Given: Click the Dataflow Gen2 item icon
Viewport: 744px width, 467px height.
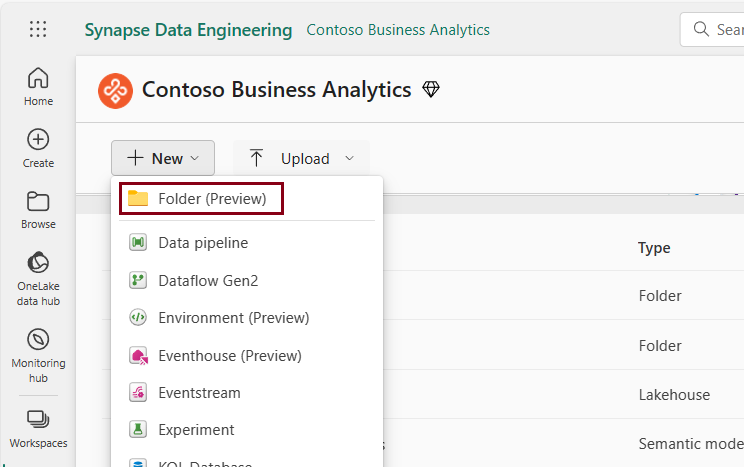Looking at the screenshot, I should [138, 280].
